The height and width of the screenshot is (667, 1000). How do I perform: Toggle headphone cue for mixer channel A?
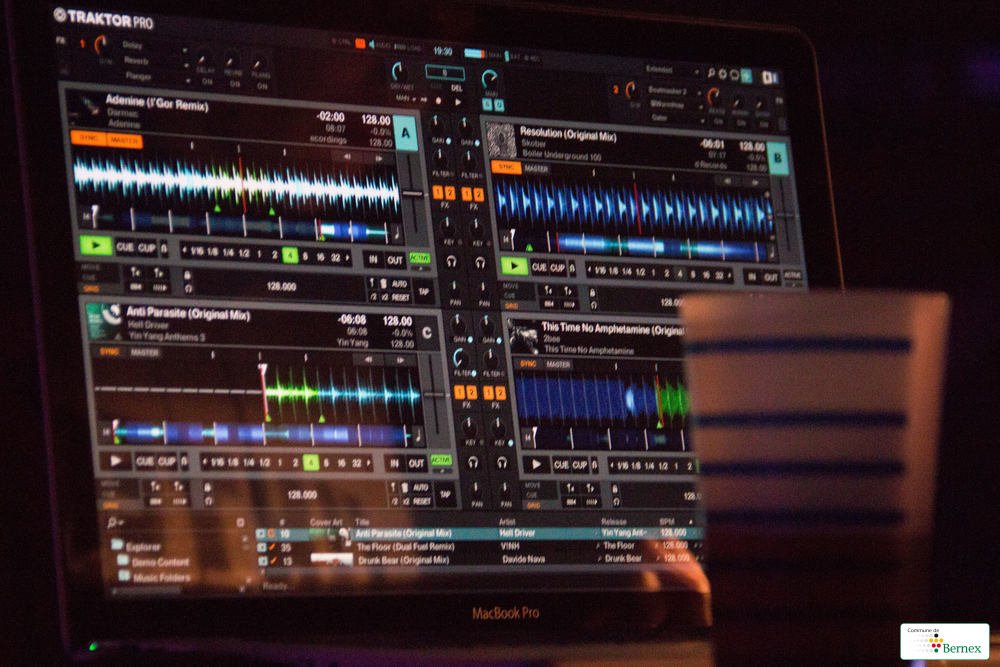(451, 261)
